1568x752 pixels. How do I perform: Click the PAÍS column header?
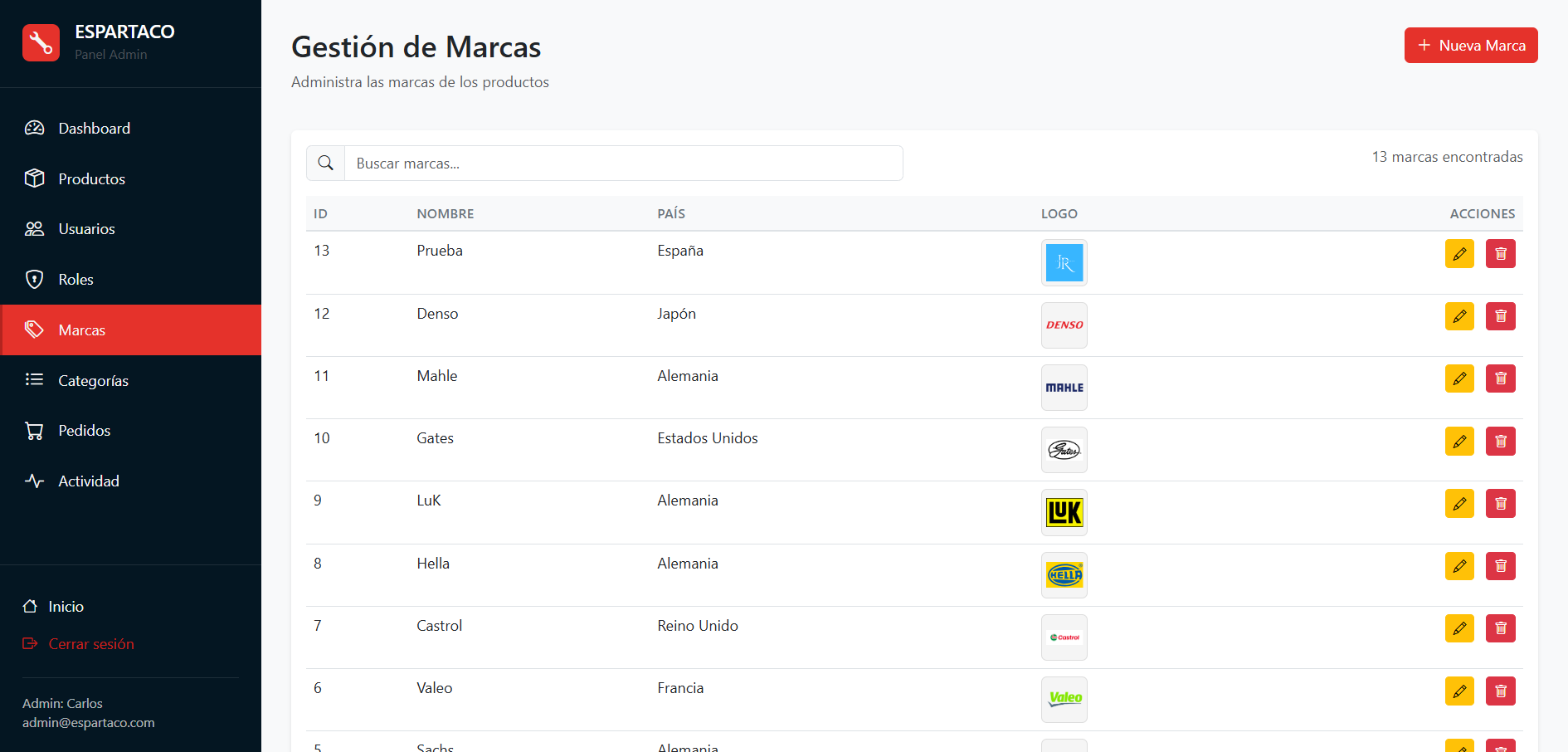[671, 214]
